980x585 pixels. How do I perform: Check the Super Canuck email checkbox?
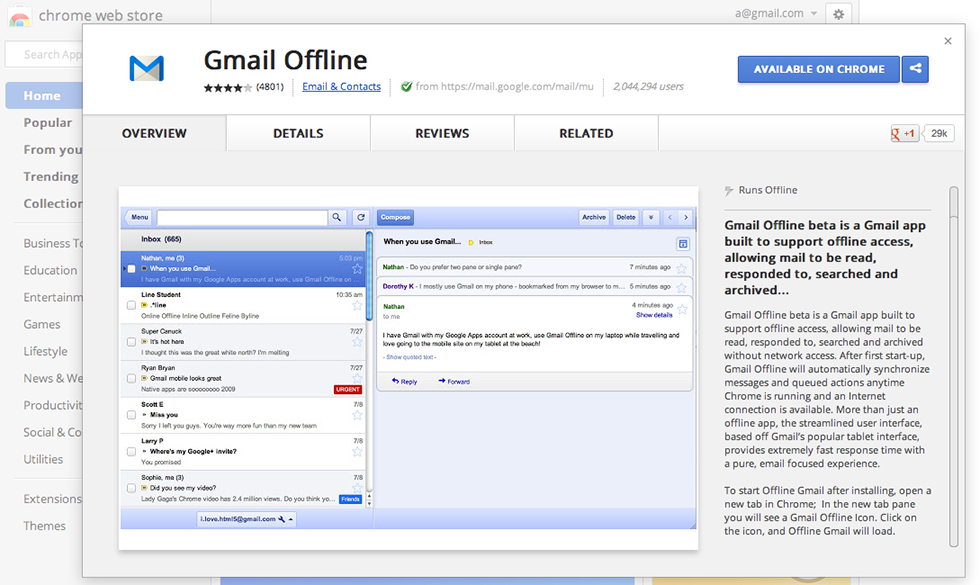point(131,342)
